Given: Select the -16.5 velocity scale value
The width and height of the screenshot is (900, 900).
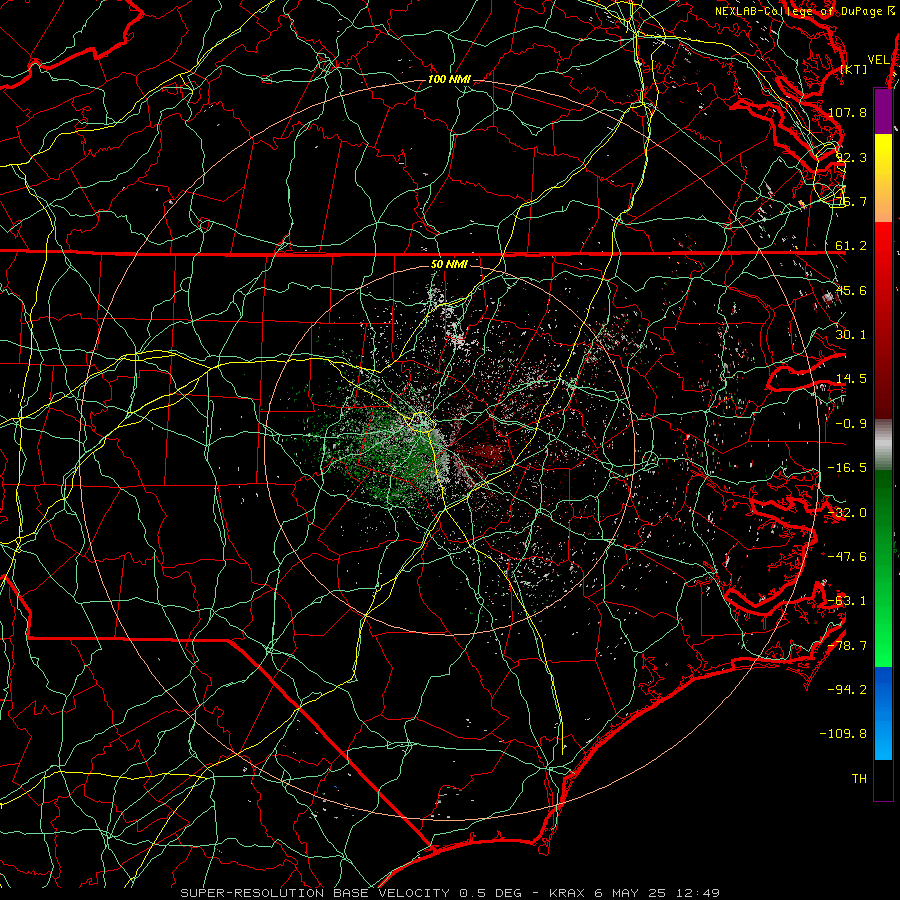Looking at the screenshot, I should [847, 468].
